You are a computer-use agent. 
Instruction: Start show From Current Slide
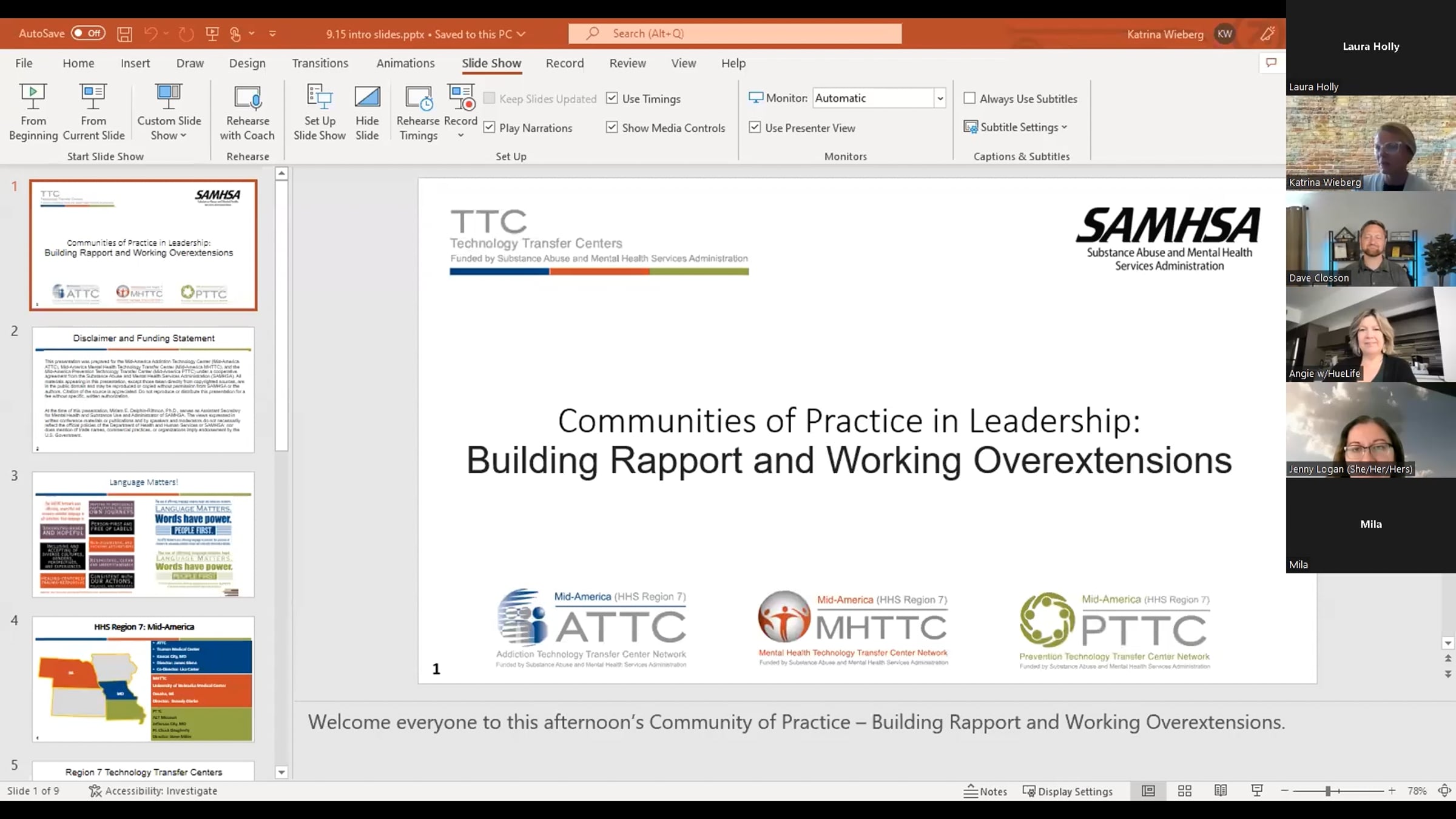click(93, 112)
